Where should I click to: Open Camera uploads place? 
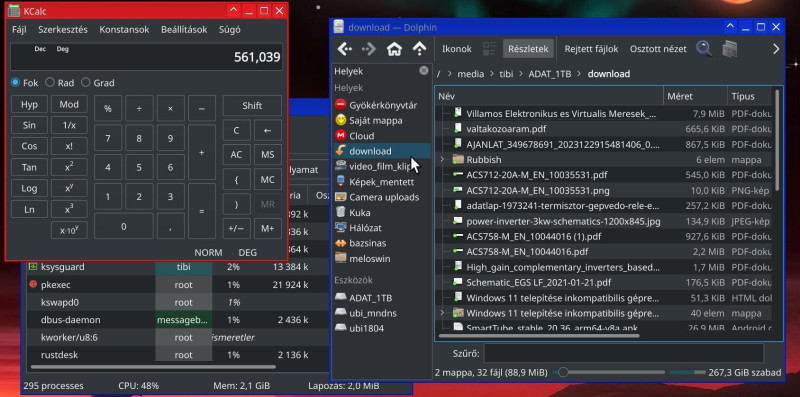382,197
